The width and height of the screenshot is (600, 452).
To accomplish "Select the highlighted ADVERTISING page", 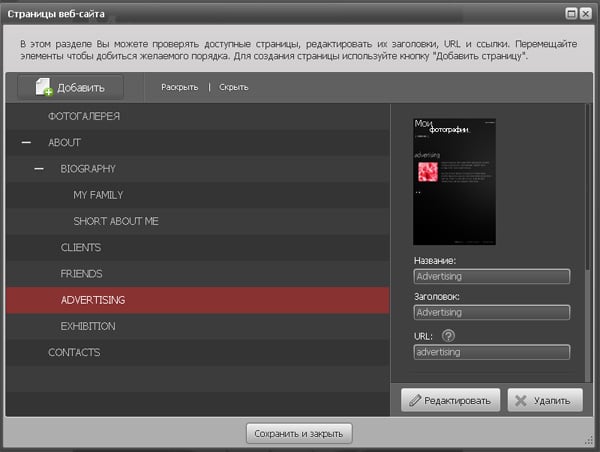I will (x=92, y=300).
